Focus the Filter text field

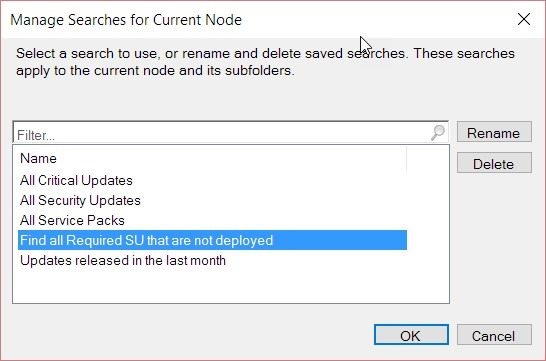(221, 133)
